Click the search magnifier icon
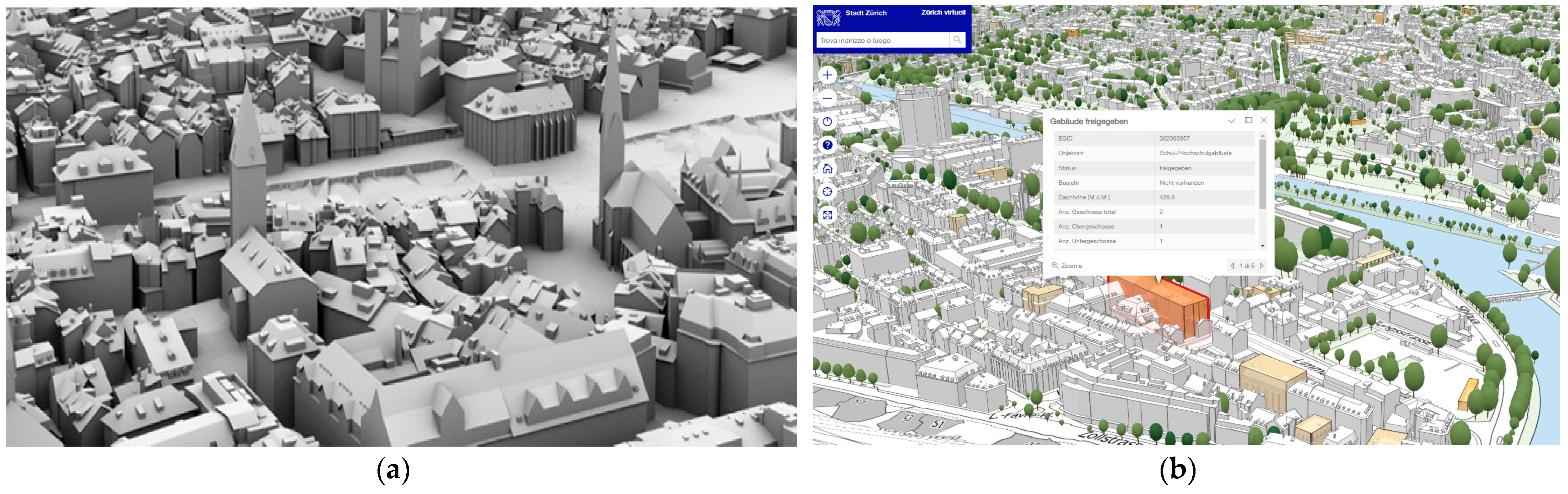Image resolution: width=1568 pixels, height=494 pixels. (957, 40)
